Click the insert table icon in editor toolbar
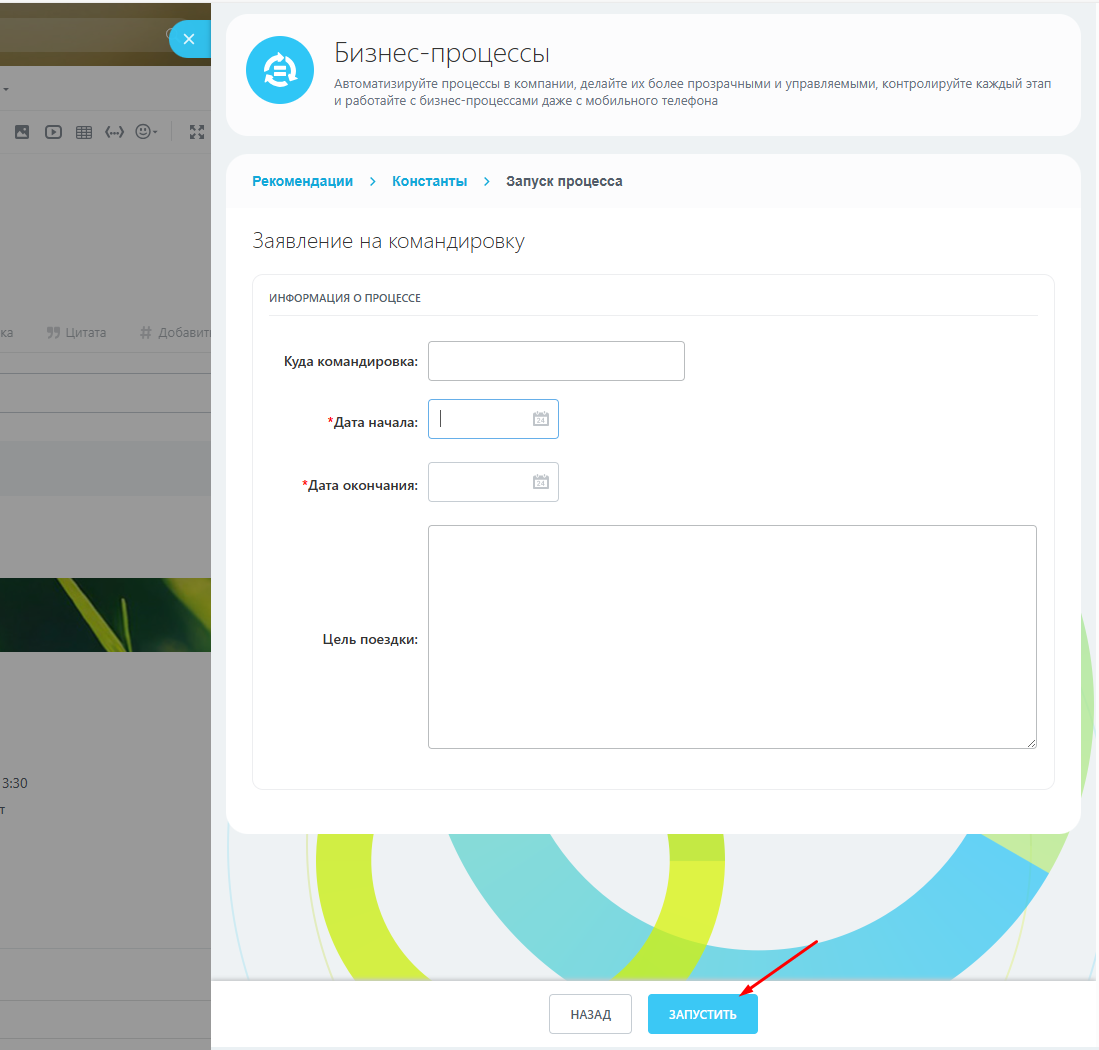 pyautogui.click(x=84, y=132)
